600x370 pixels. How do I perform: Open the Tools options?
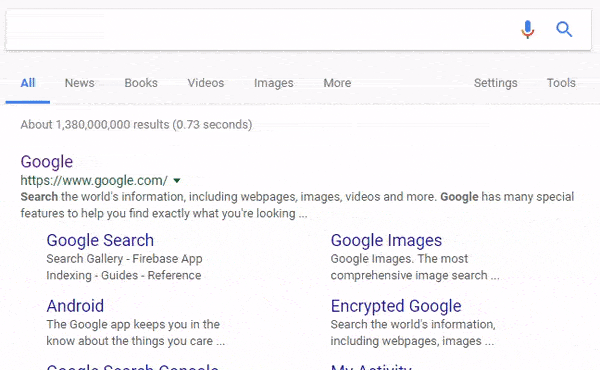point(561,83)
